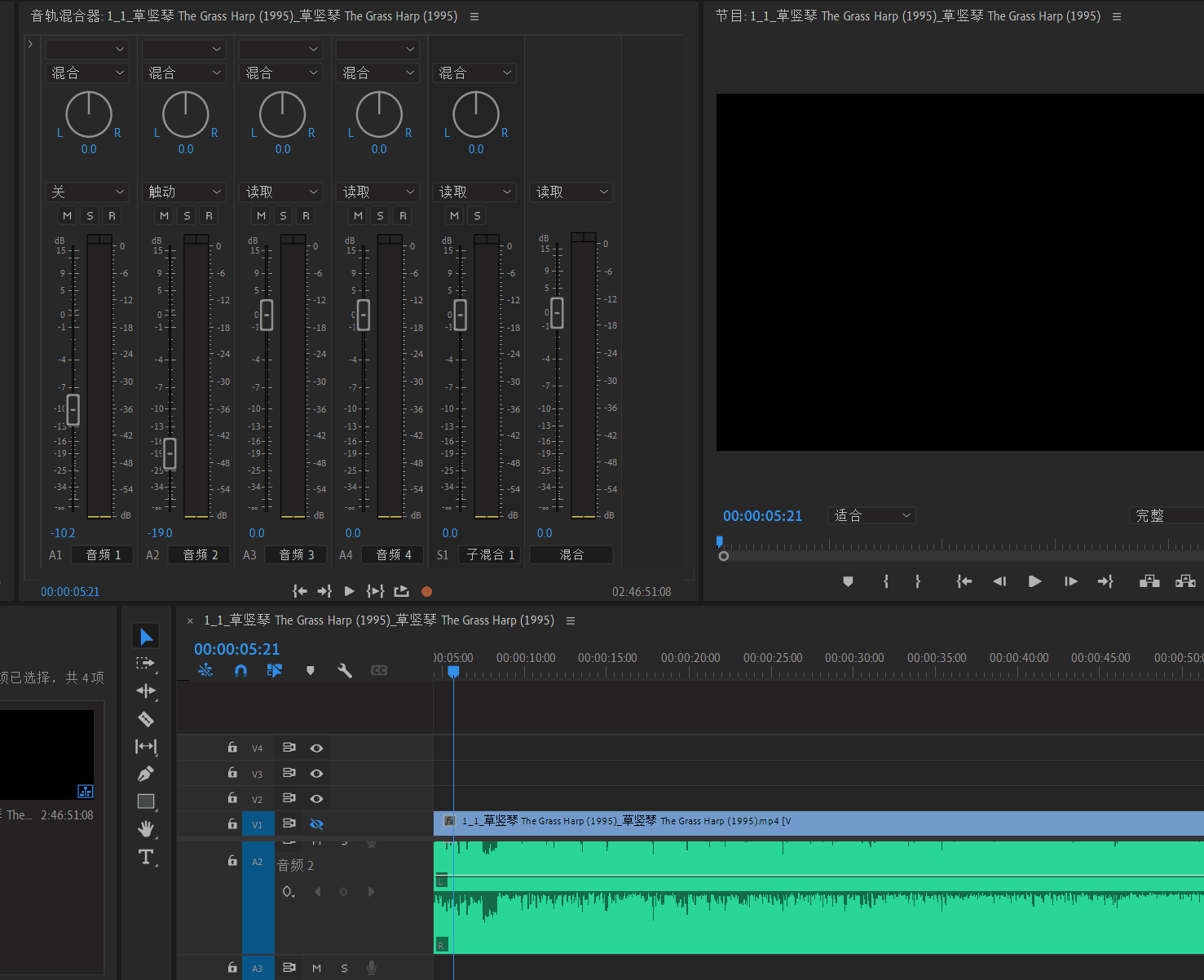The width and height of the screenshot is (1204, 980).
Task: Select the Hand tool
Action: (x=146, y=829)
